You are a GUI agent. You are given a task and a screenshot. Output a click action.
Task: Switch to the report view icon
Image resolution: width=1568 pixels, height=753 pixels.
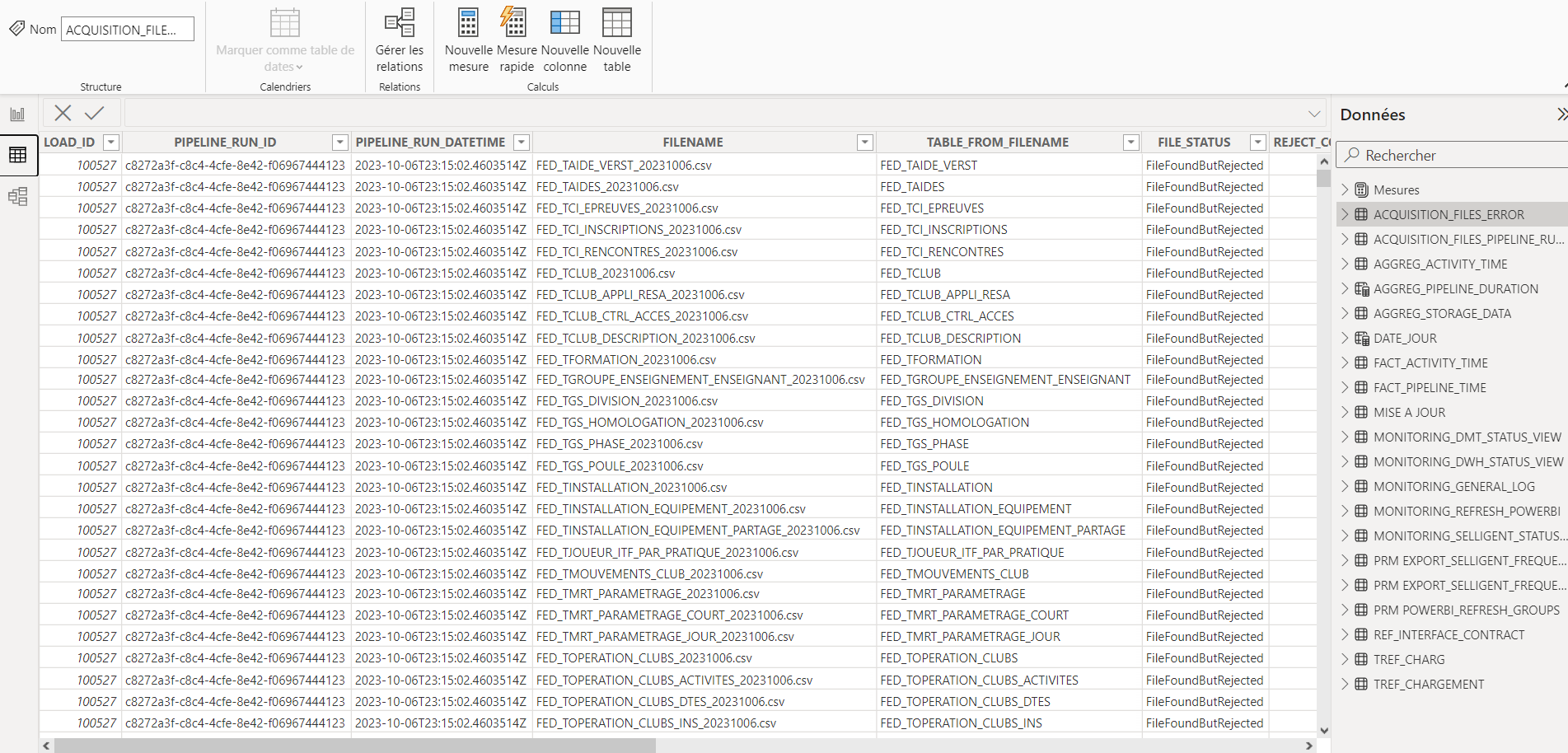pyautogui.click(x=17, y=115)
